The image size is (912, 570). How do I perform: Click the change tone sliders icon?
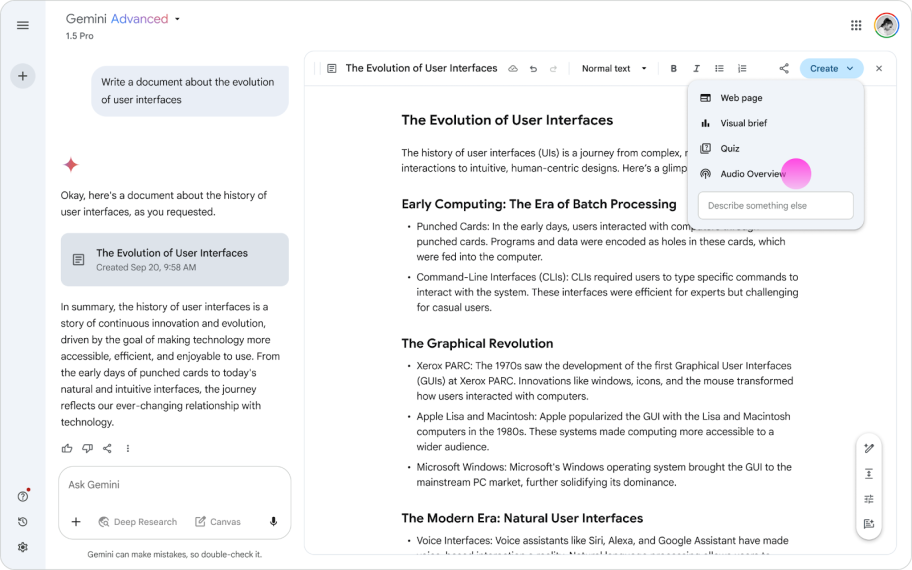point(869,499)
